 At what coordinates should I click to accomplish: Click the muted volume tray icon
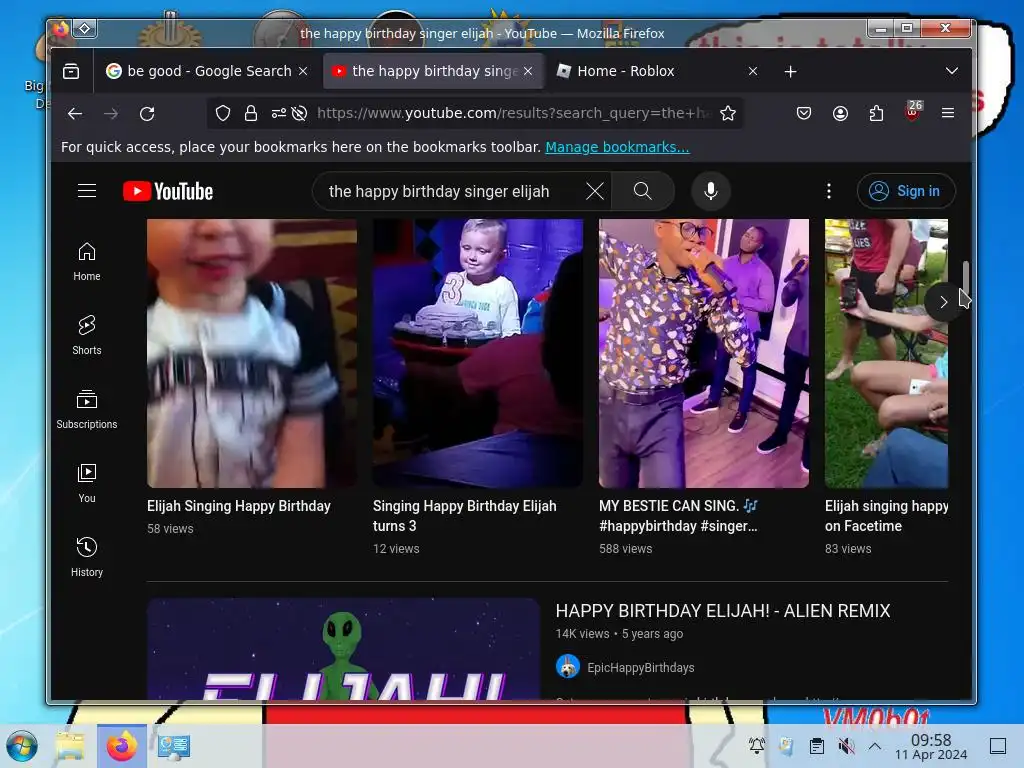pos(846,746)
